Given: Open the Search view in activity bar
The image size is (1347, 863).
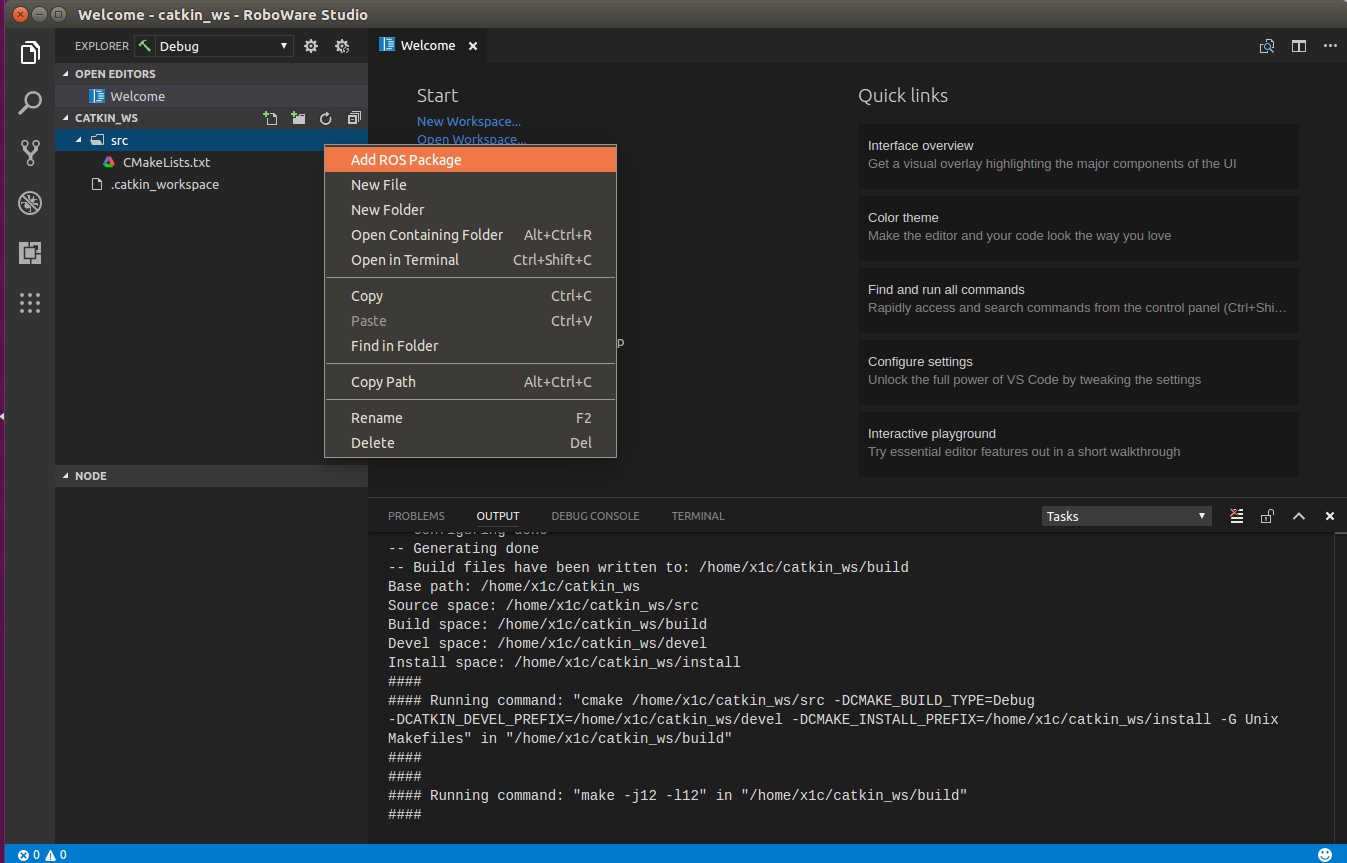Looking at the screenshot, I should point(30,102).
